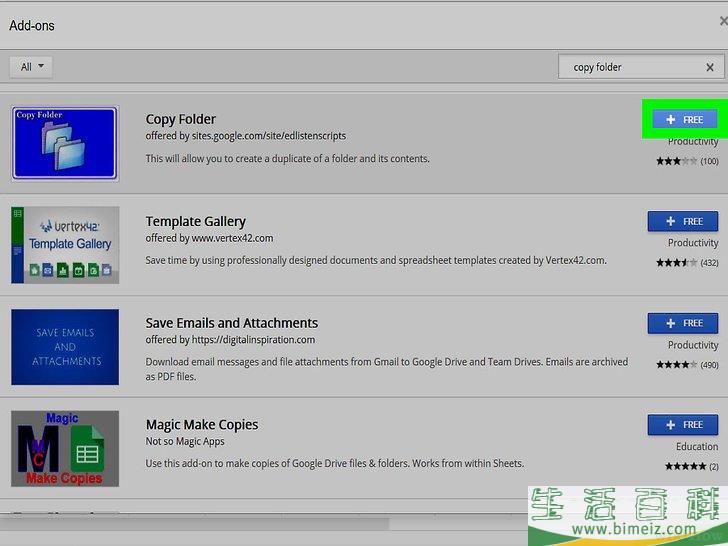Click in the copy folder search field

tap(630, 67)
